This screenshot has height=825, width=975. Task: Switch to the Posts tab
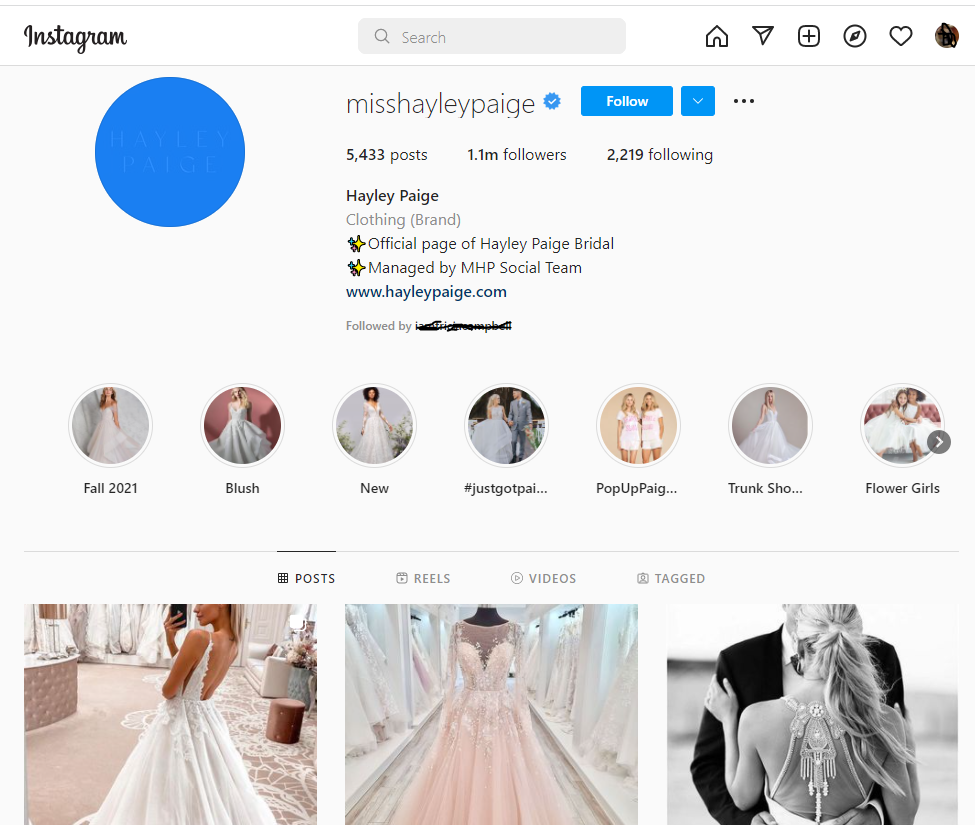[307, 578]
